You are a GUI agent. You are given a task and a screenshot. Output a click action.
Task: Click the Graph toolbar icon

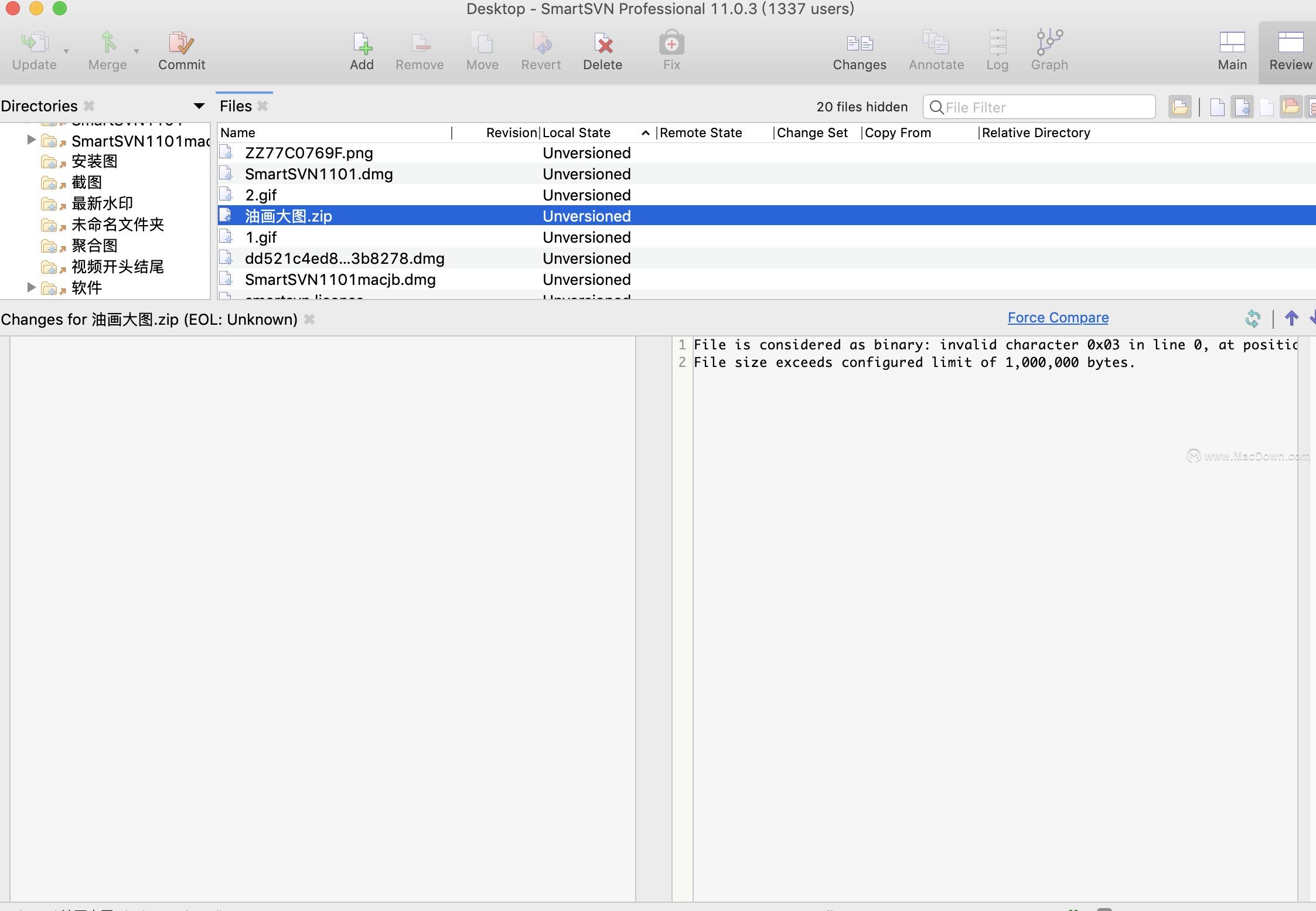(x=1049, y=43)
